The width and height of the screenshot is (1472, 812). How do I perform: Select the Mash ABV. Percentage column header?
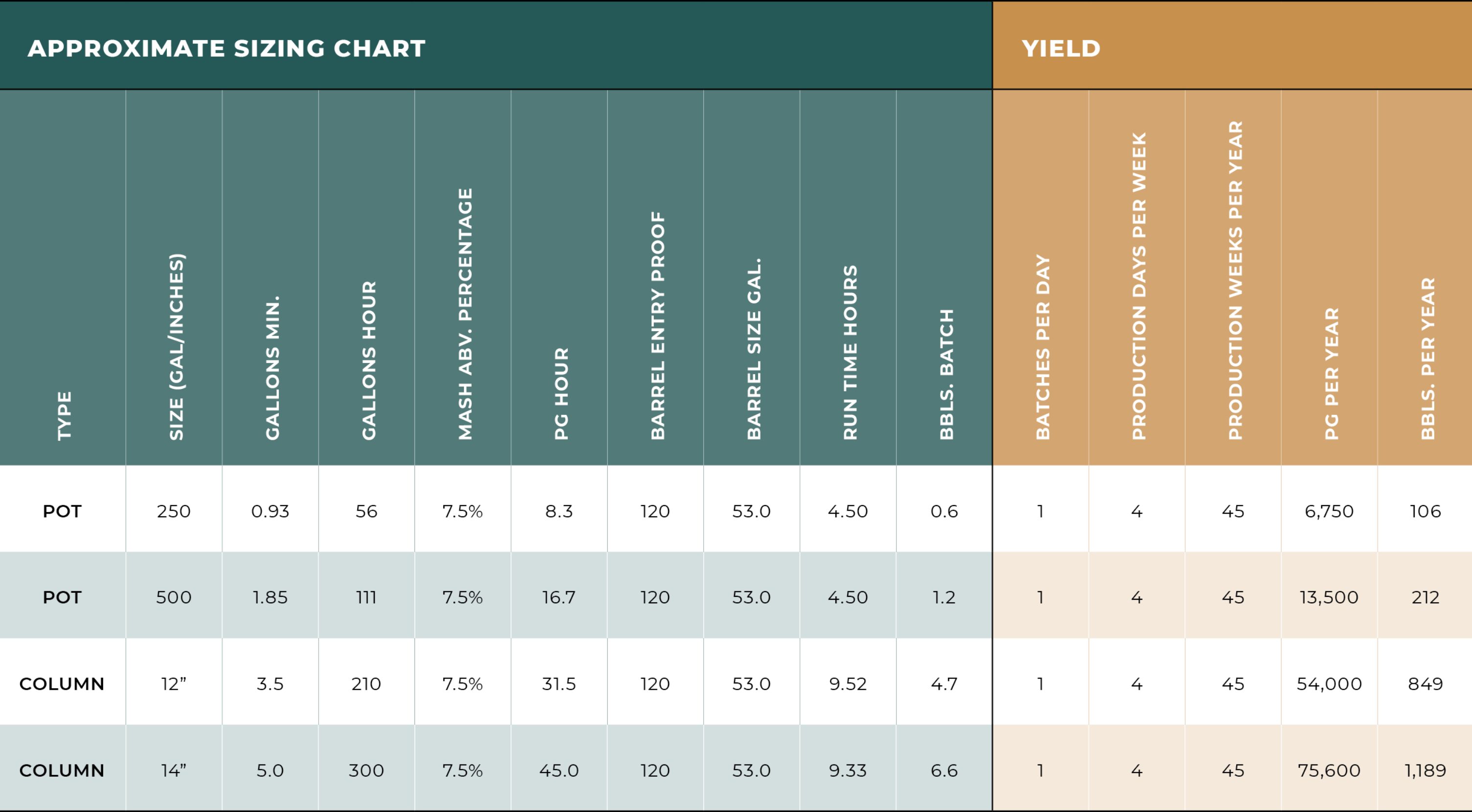[465, 314]
